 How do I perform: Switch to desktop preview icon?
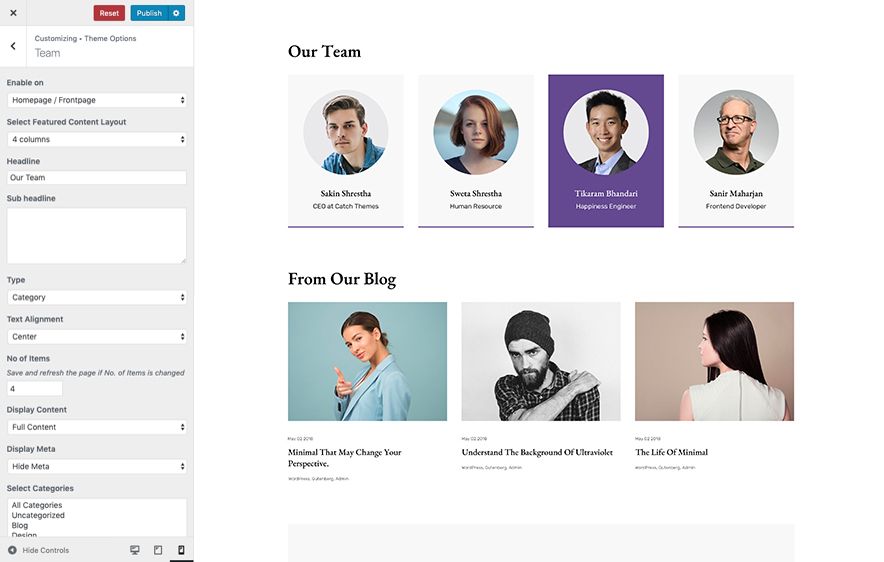pos(135,550)
